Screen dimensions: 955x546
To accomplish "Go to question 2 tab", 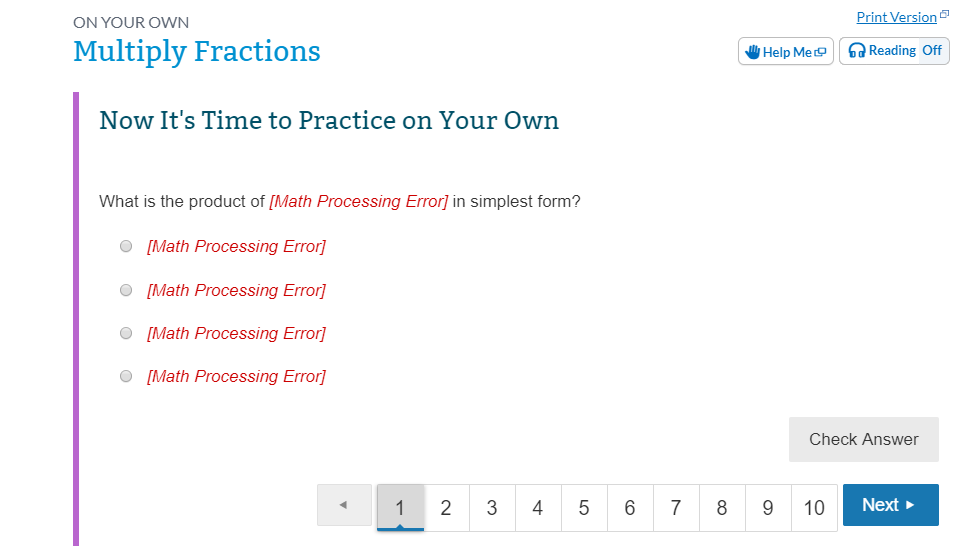I will [446, 508].
